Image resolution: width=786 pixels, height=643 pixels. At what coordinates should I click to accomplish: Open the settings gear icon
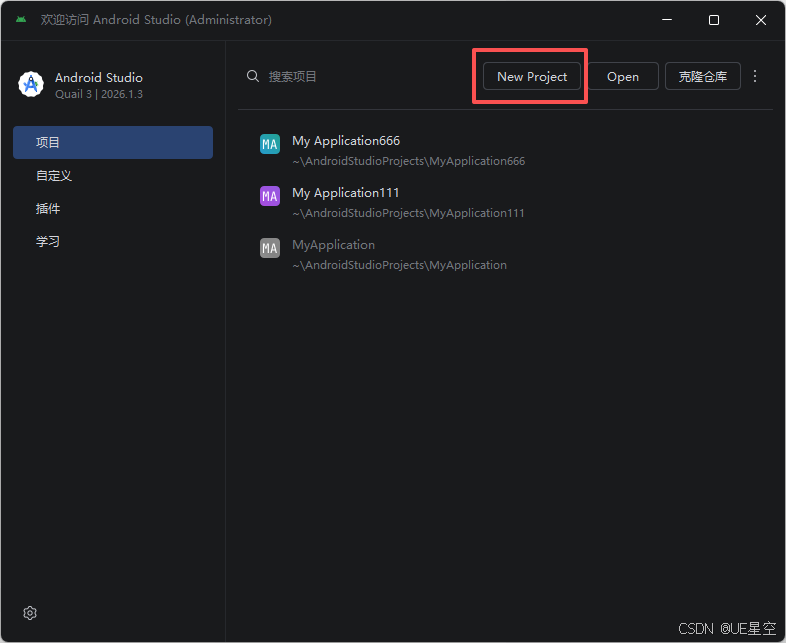tap(30, 613)
